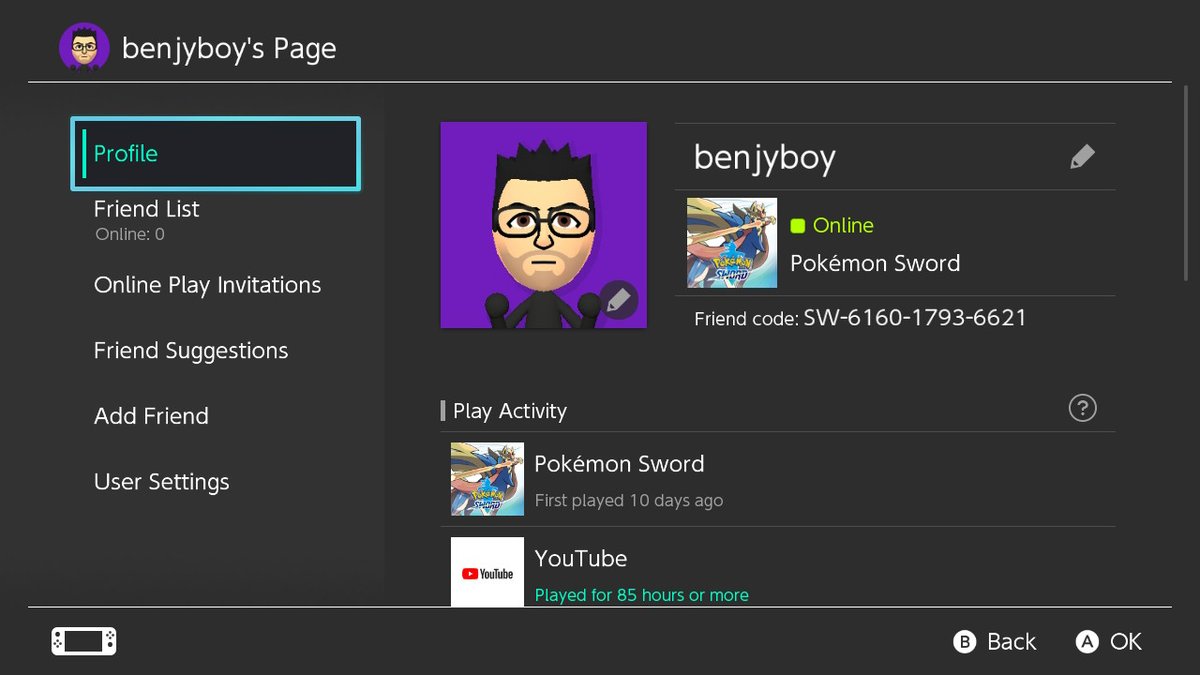The width and height of the screenshot is (1200, 675).
Task: View Friend Suggestions
Action: [190, 350]
